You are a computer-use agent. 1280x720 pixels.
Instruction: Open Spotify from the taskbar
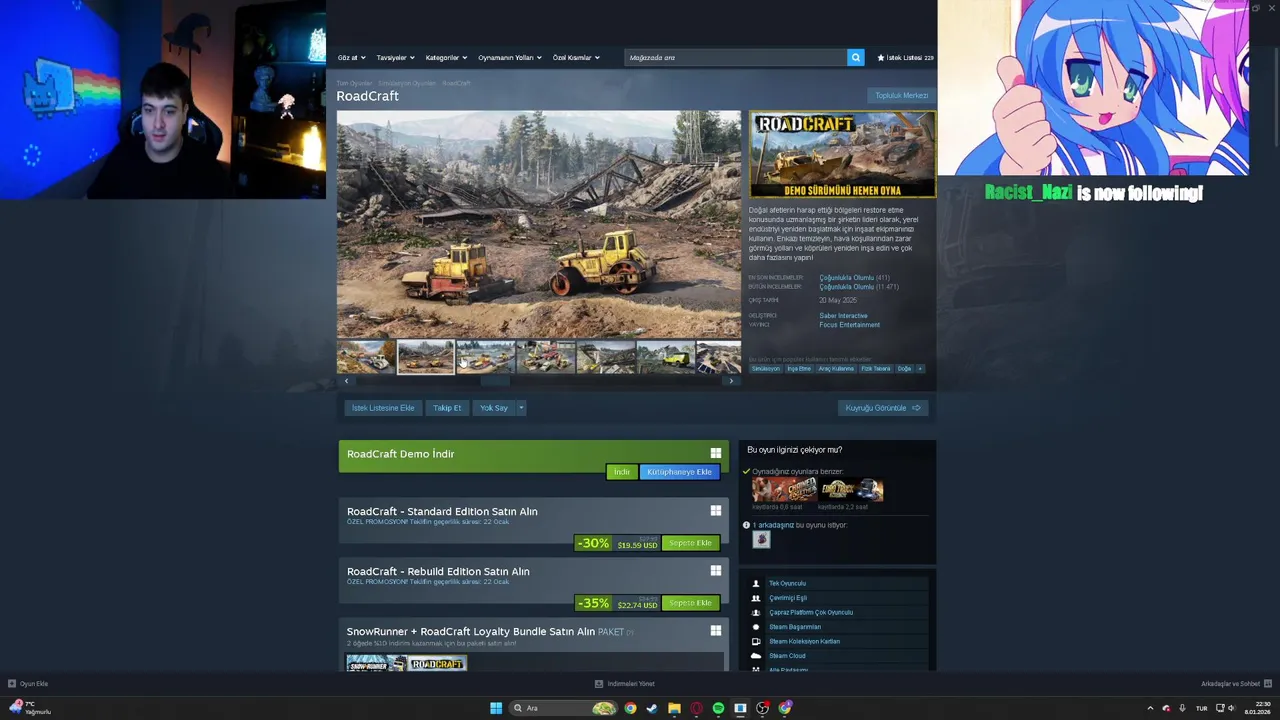click(718, 708)
